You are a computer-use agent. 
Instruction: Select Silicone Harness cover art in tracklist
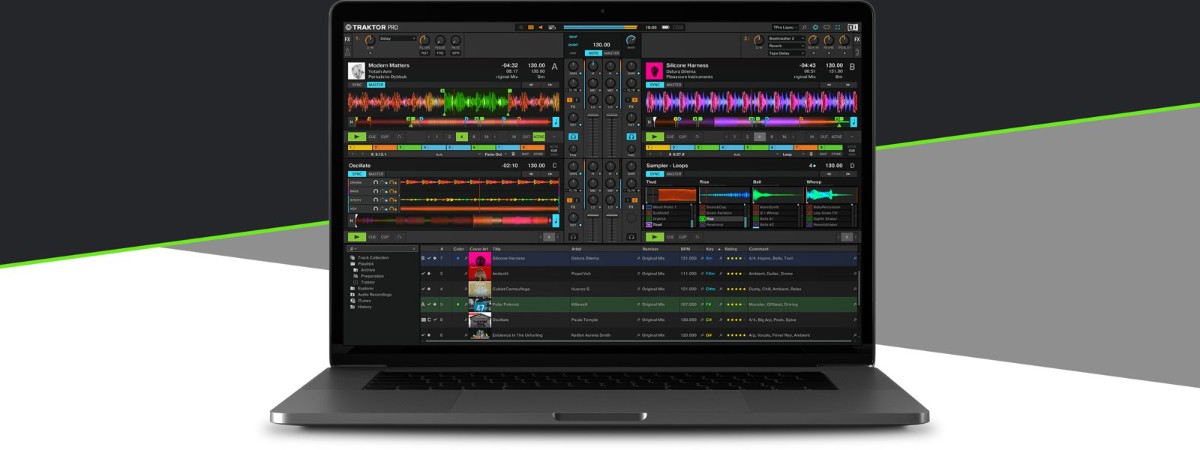click(x=479, y=258)
